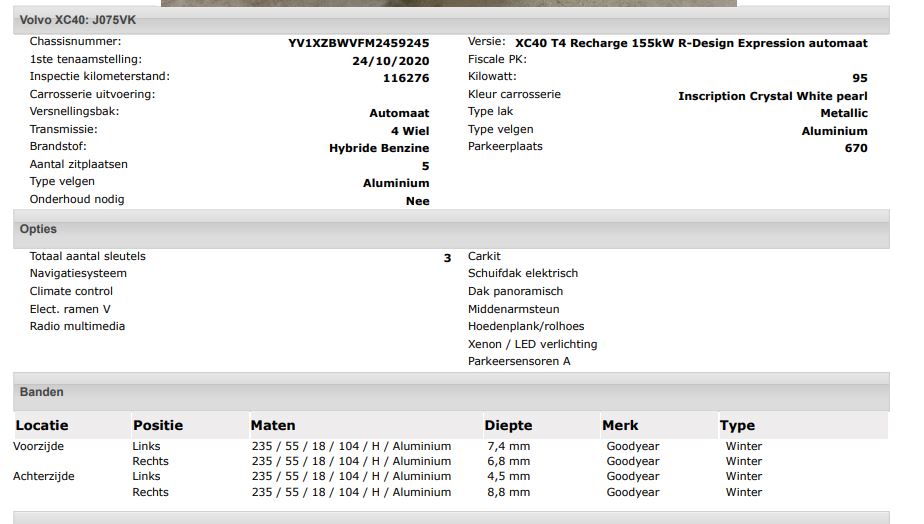Select the 4,5 mm tread depth cell
Image resolution: width=924 pixels, height=524 pixels.
(x=508, y=477)
